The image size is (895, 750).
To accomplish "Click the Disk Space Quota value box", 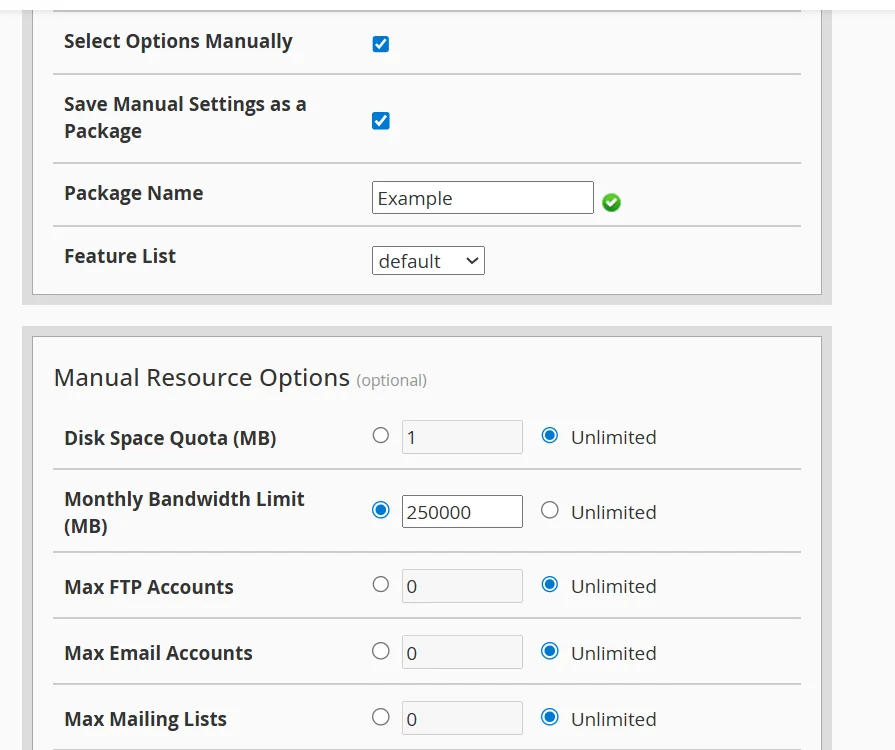I will tap(461, 436).
